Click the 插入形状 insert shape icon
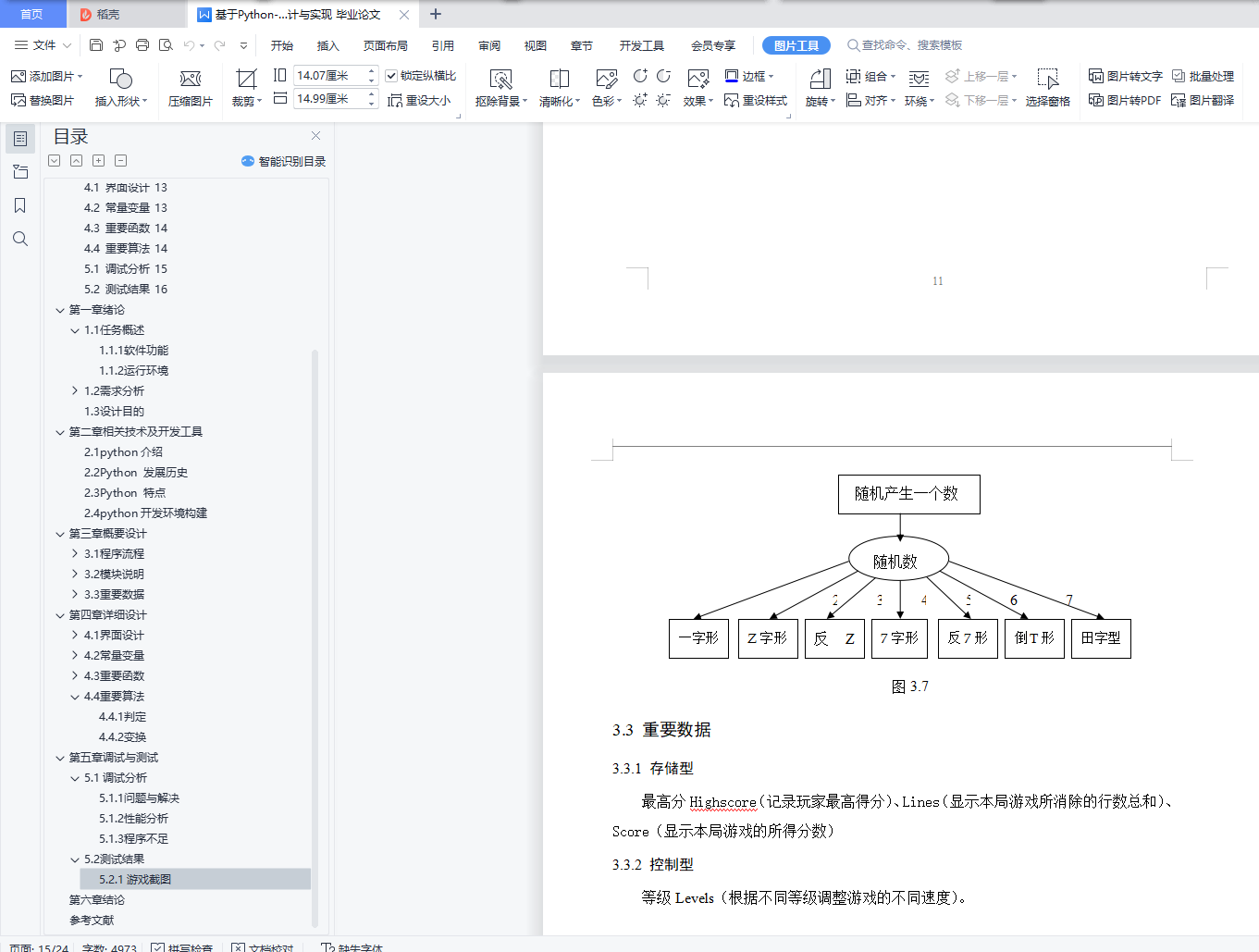 [121, 79]
